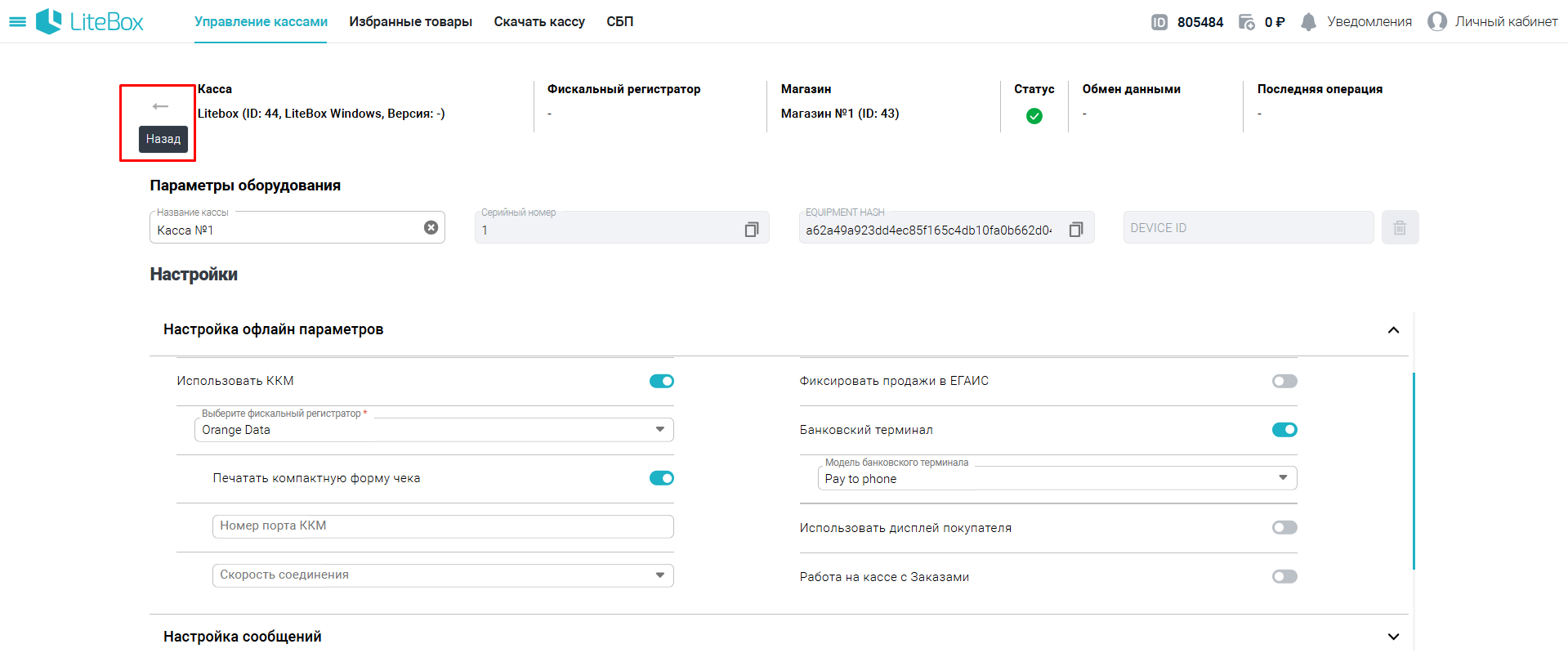Open the СБП tab
This screenshot has height=662, width=1568.
620,21
